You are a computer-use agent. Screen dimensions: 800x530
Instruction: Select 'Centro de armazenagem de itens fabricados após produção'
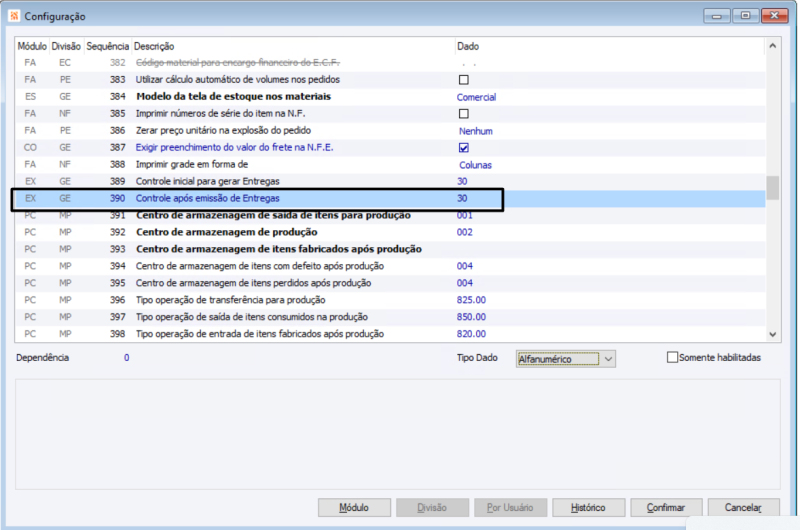[390, 249]
